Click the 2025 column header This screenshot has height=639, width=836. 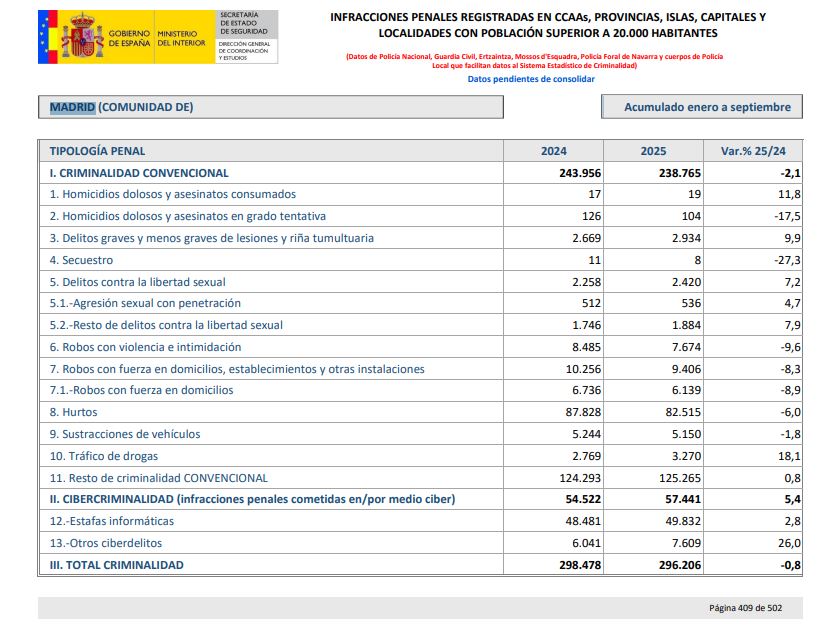(x=653, y=151)
